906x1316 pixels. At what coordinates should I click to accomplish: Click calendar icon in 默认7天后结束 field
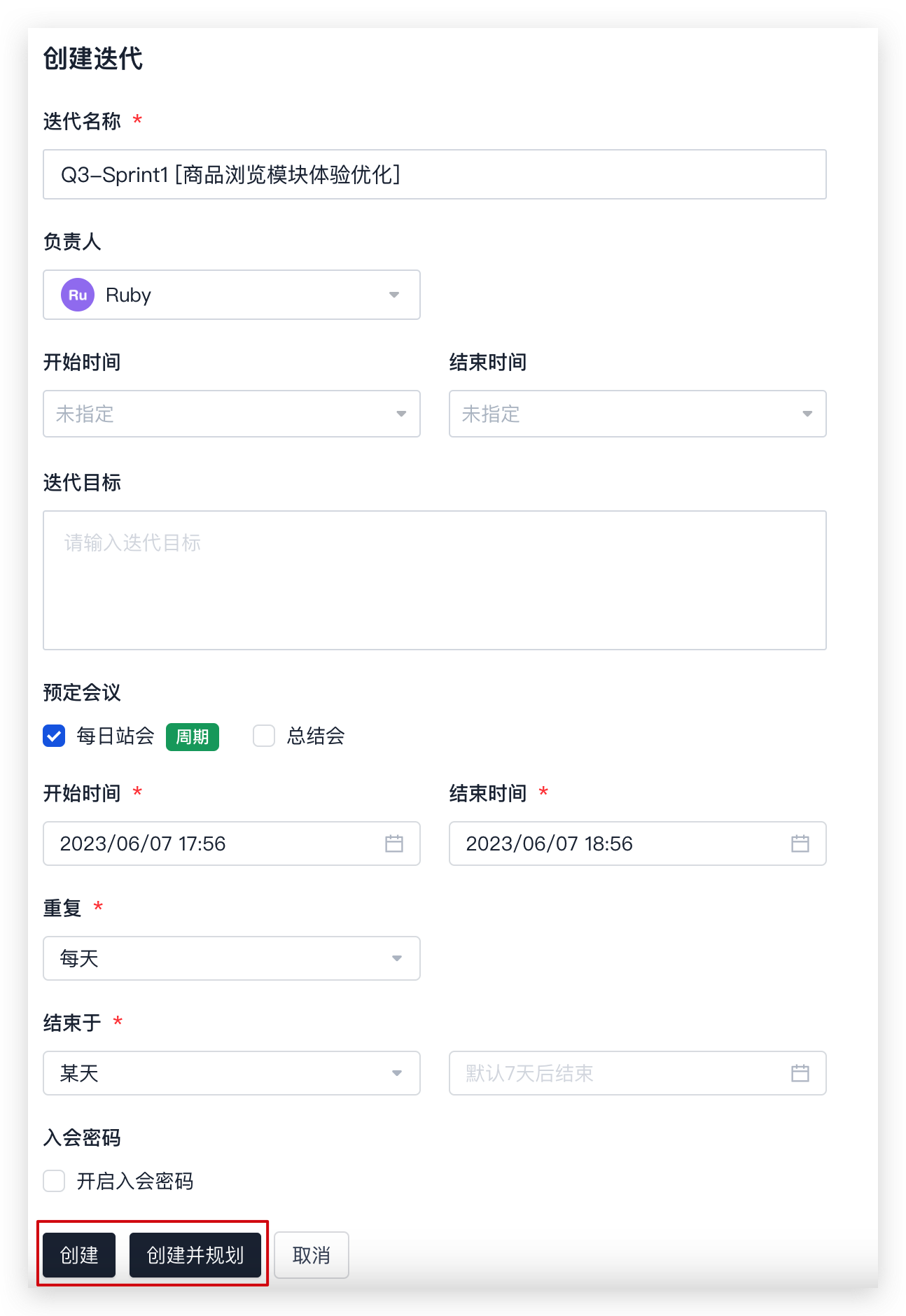tap(800, 1073)
